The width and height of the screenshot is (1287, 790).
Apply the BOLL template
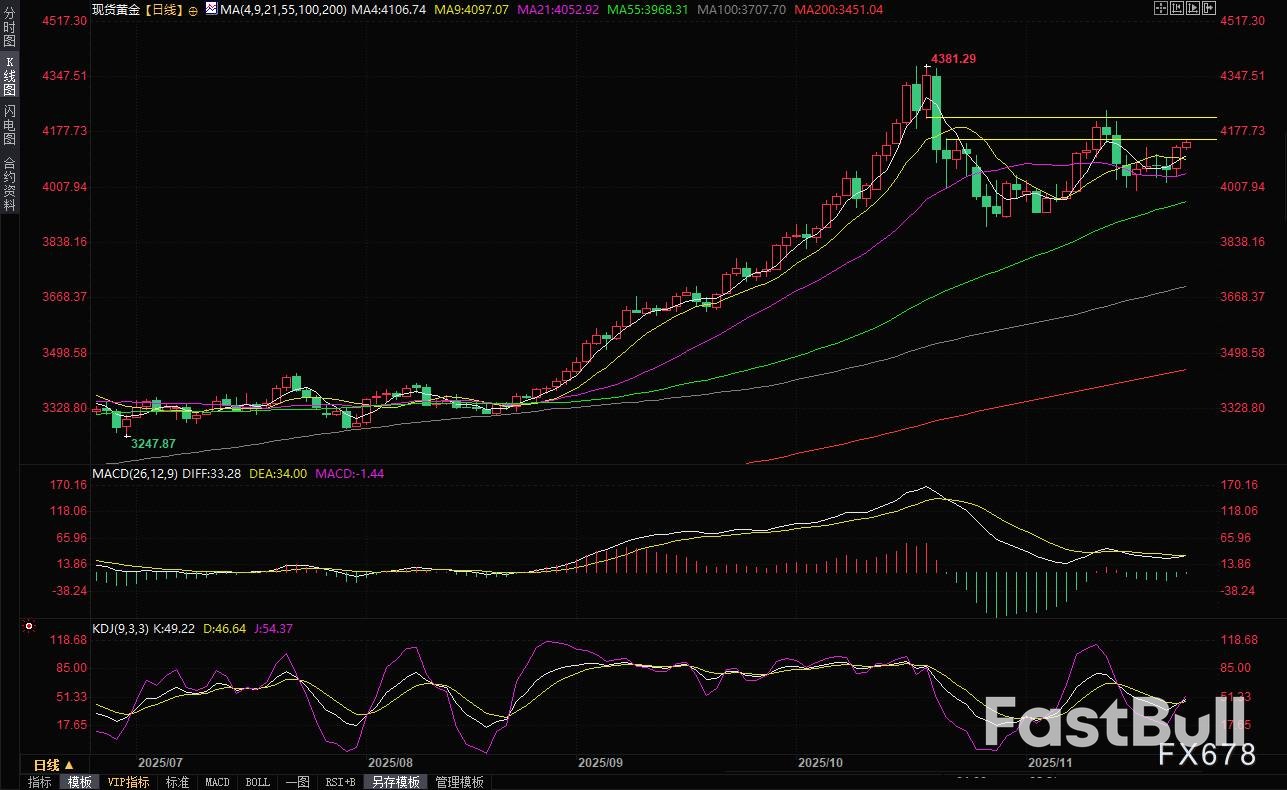tap(257, 782)
